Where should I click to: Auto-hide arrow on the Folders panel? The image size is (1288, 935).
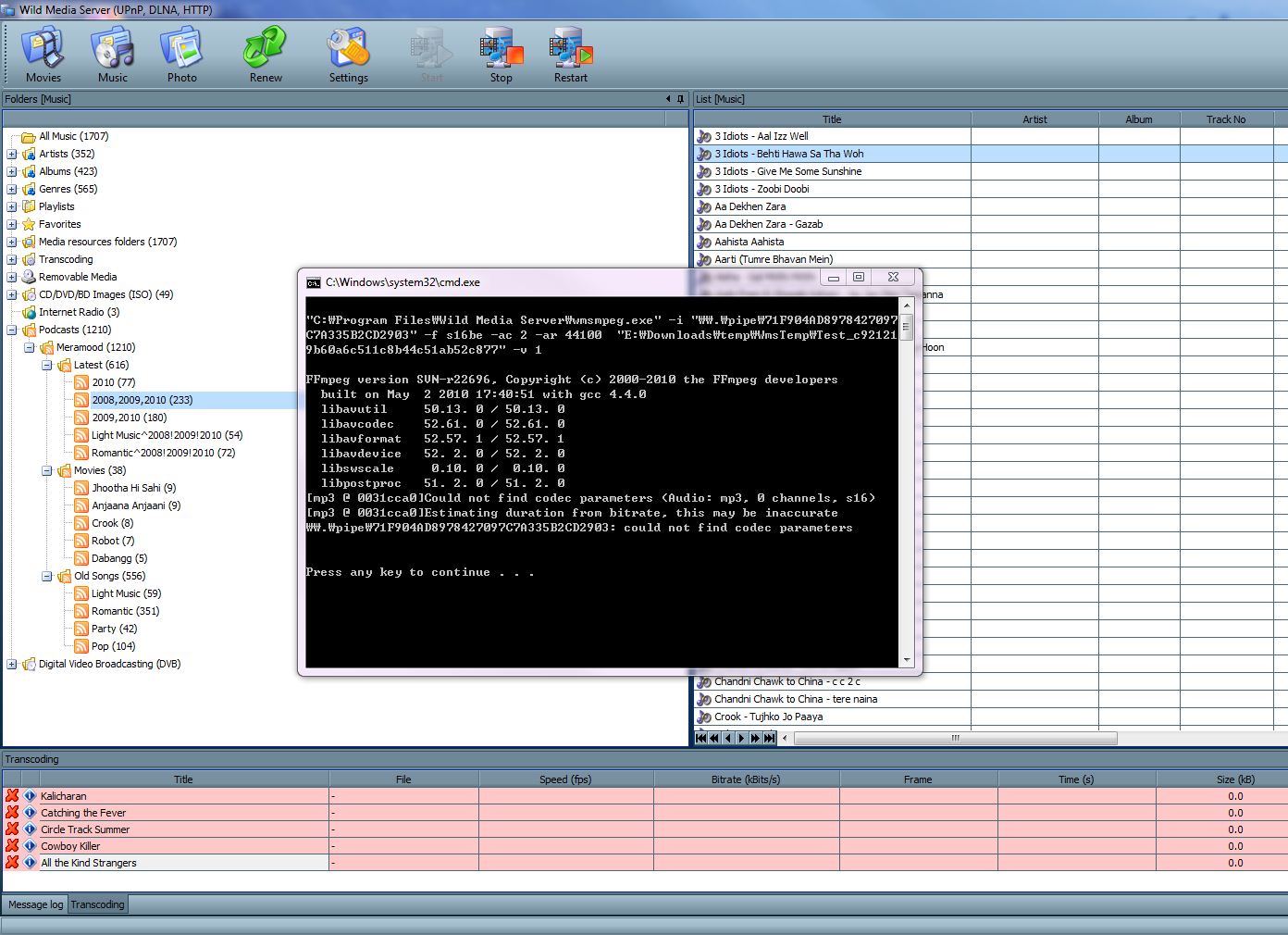tap(668, 99)
